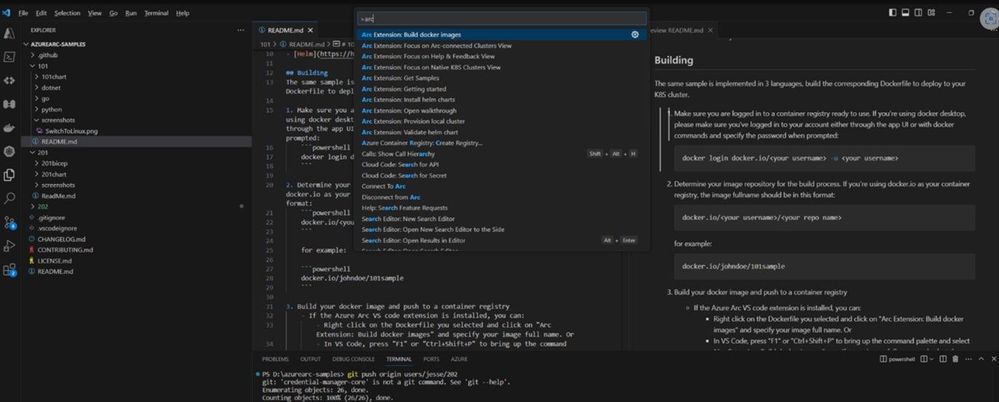Screen dimensions: 999x402
Task: Open the Edit menu
Action: point(41,13)
